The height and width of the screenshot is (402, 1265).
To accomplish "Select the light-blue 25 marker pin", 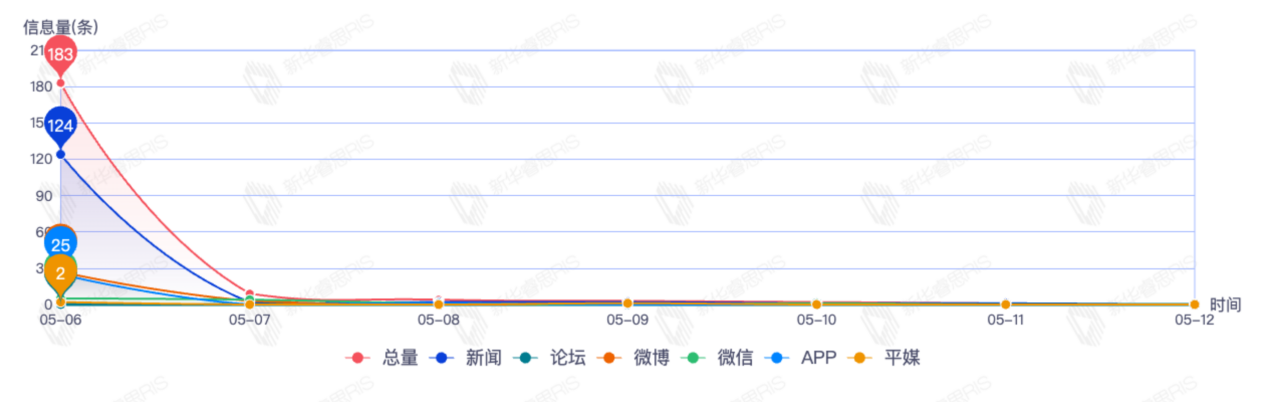I will tap(61, 244).
